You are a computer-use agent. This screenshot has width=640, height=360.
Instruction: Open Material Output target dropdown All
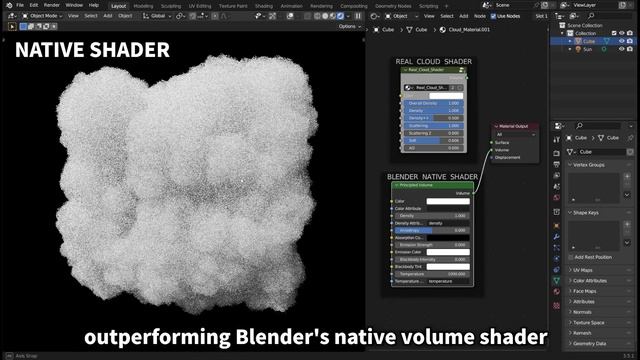pos(516,134)
